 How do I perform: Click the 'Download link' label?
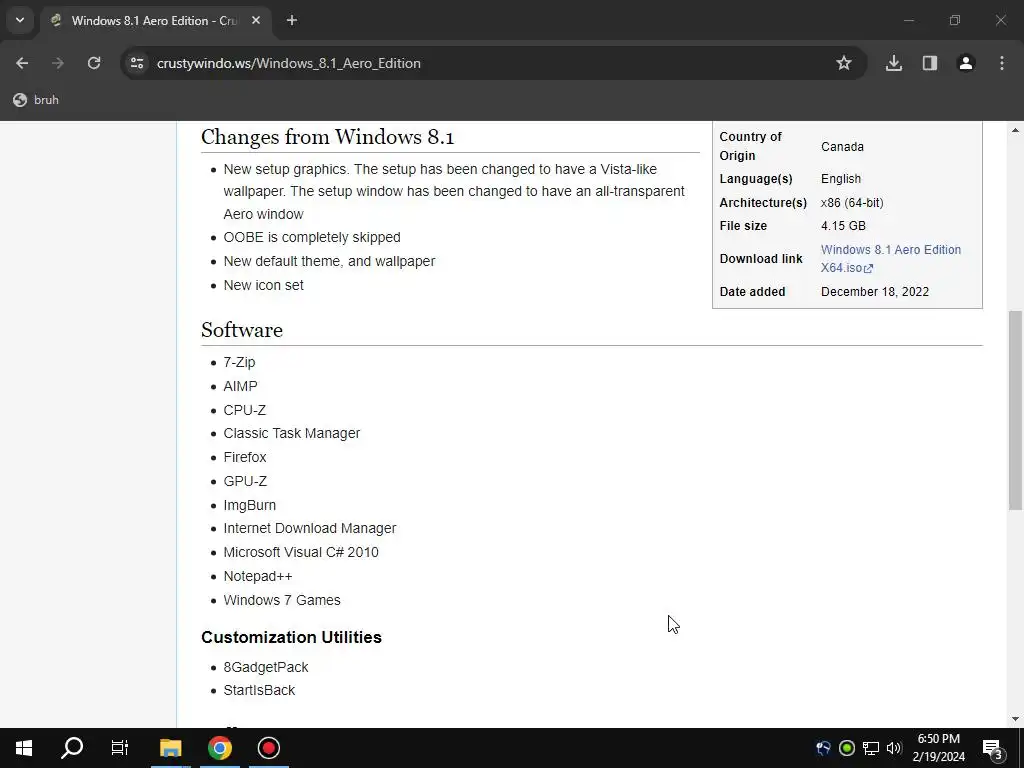coord(761,259)
